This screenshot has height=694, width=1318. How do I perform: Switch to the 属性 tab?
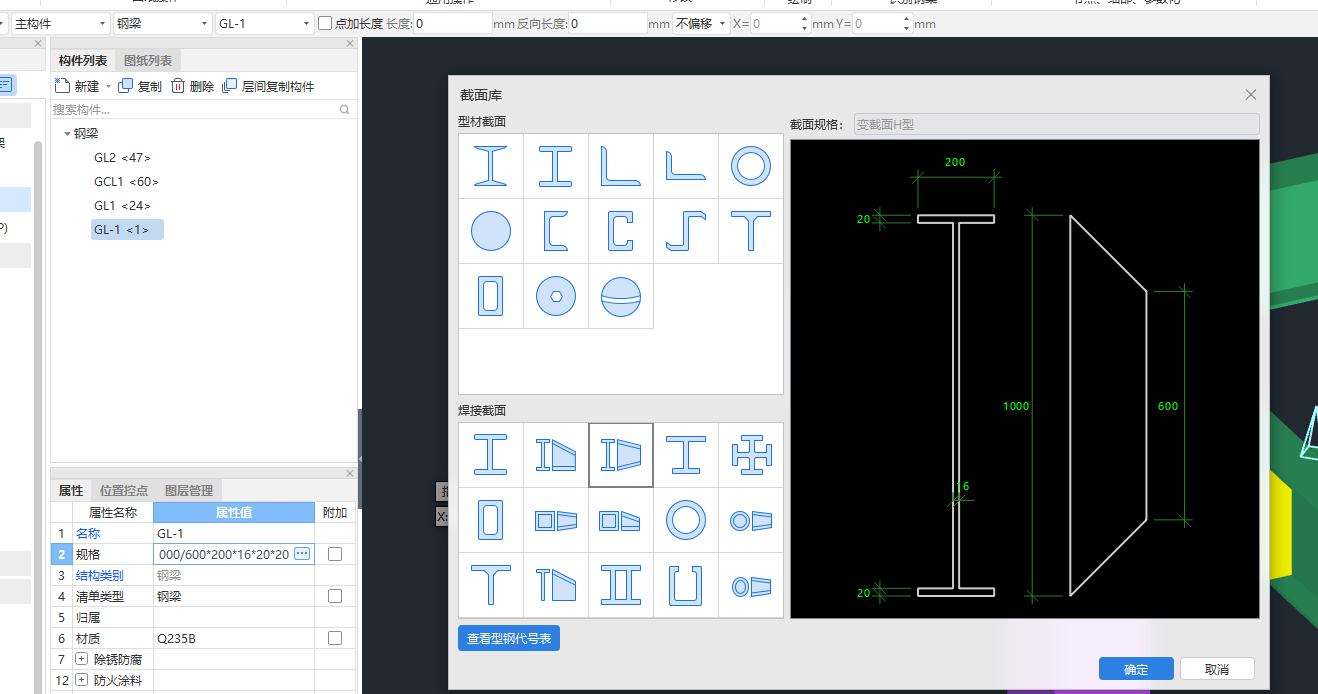pyautogui.click(x=71, y=490)
